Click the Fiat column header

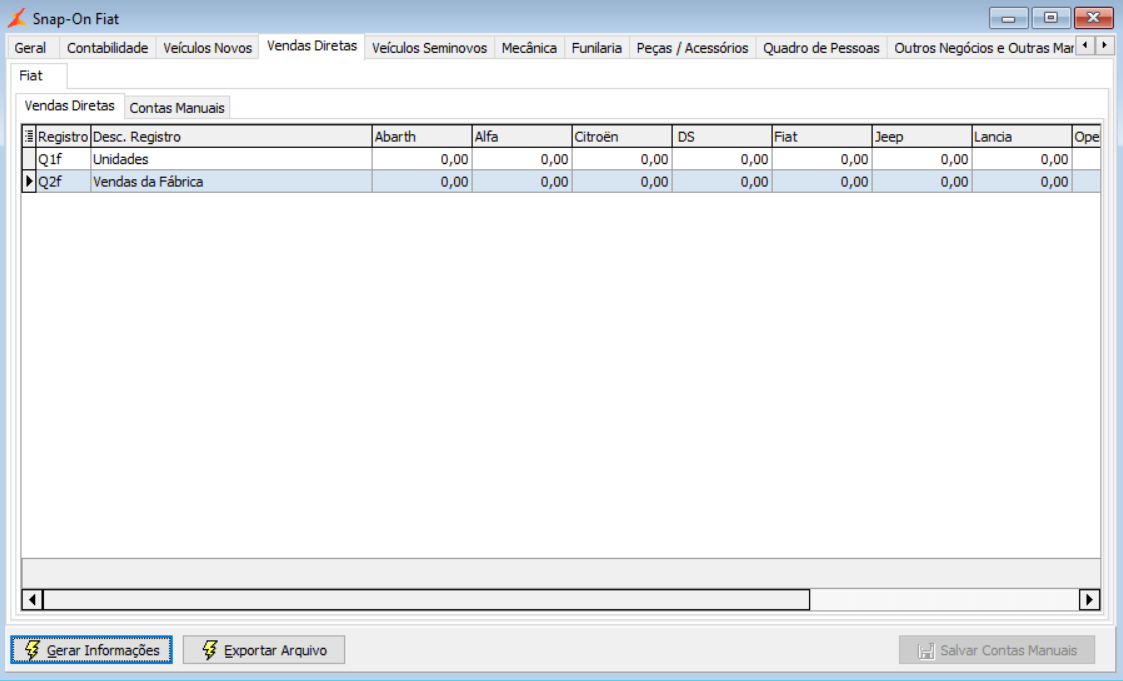822,136
